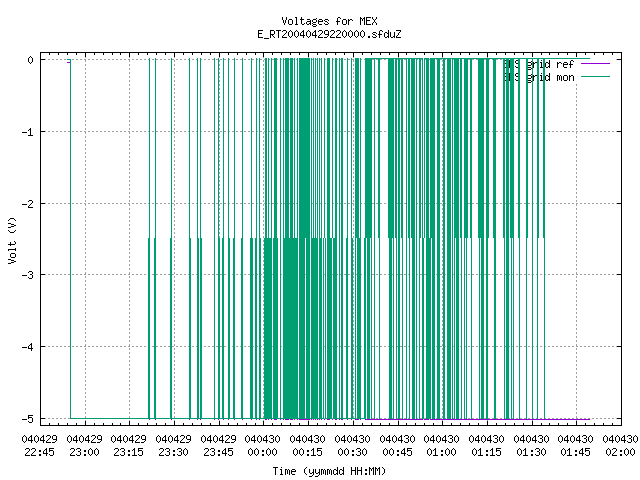This screenshot has height=480, width=640.
Task: Select the y-axis tick label '-5'
Action: (28, 419)
